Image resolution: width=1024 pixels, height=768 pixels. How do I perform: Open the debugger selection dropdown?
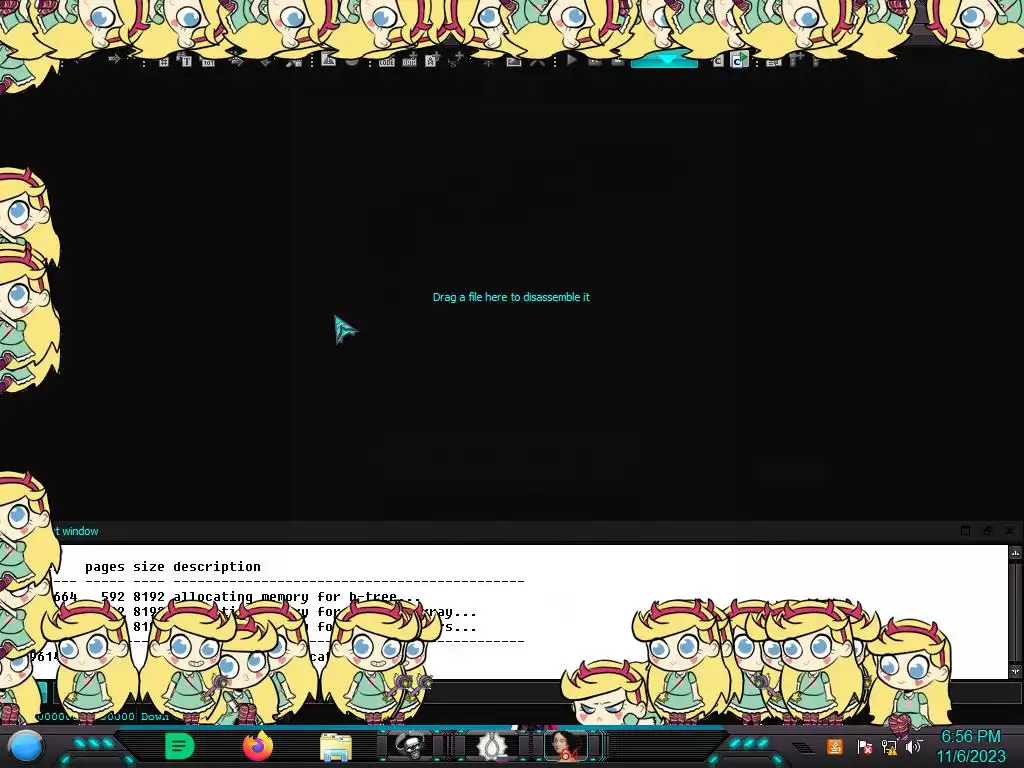coord(664,61)
